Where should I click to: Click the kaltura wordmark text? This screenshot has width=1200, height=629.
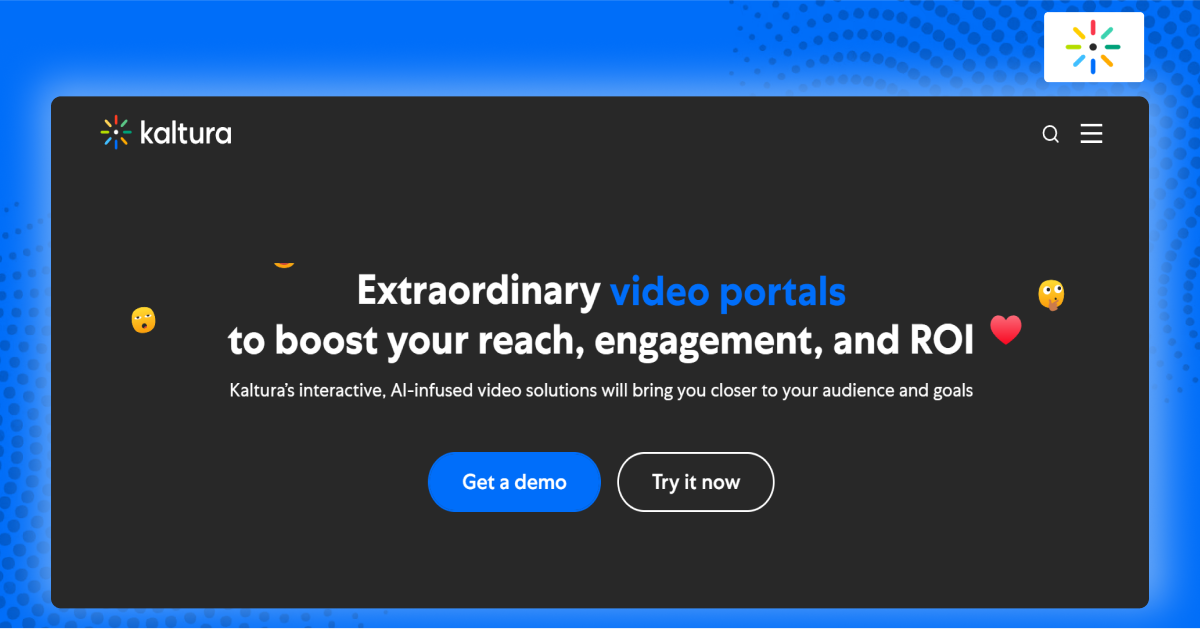[x=186, y=133]
